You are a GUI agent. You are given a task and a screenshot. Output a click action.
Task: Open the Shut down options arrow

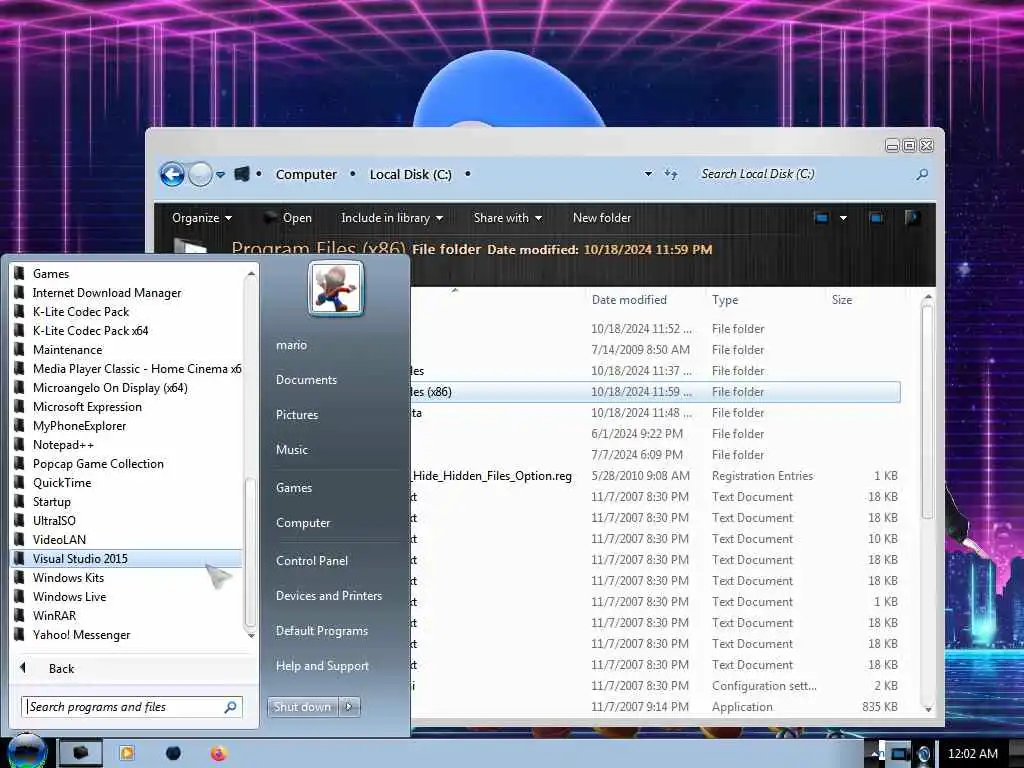click(x=349, y=706)
